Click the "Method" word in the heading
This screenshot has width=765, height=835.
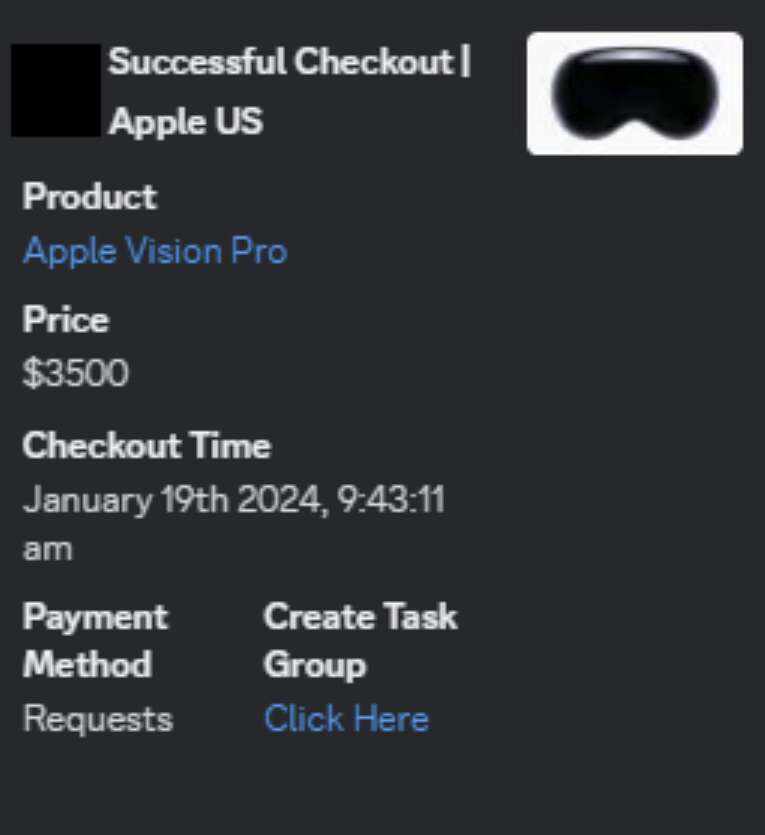click(x=87, y=665)
